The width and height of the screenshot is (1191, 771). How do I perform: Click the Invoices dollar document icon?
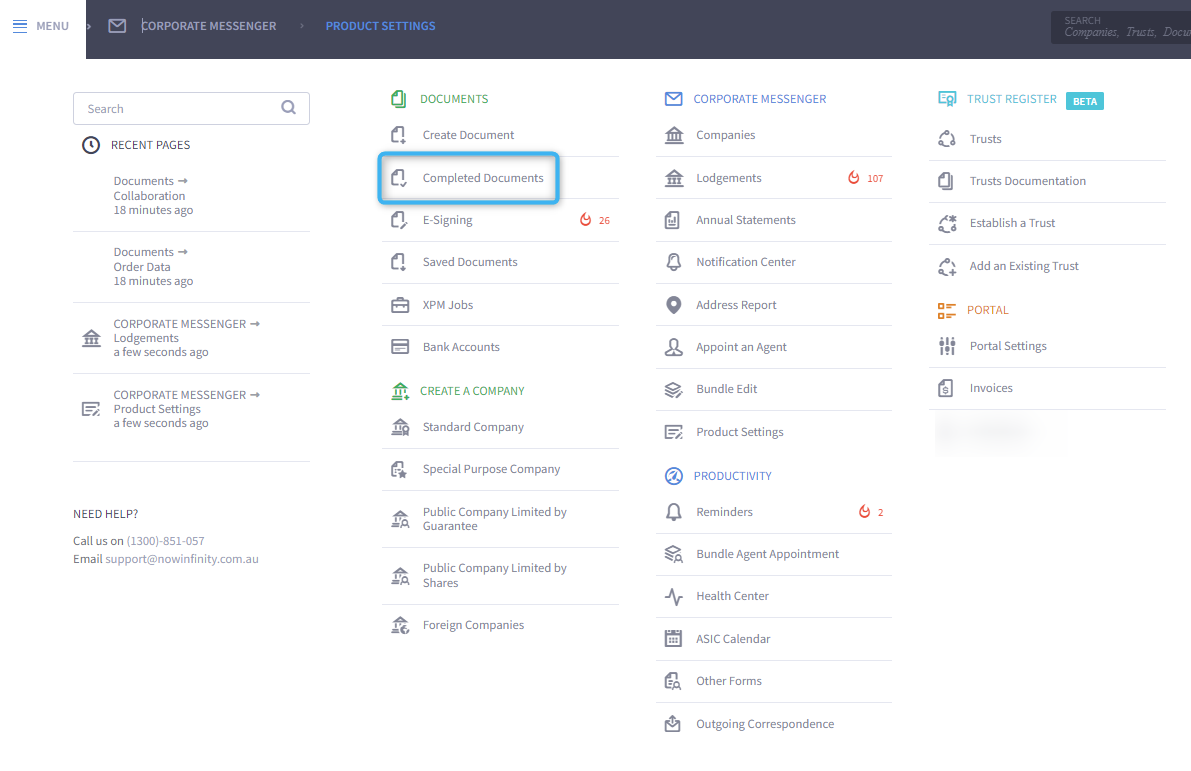pos(946,388)
